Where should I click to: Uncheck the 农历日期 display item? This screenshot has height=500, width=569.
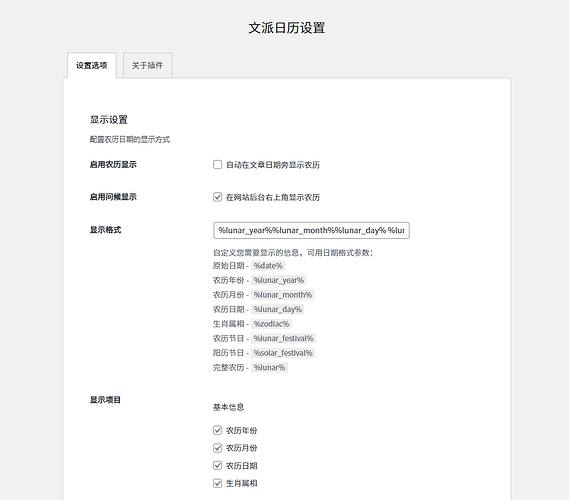[217, 465]
